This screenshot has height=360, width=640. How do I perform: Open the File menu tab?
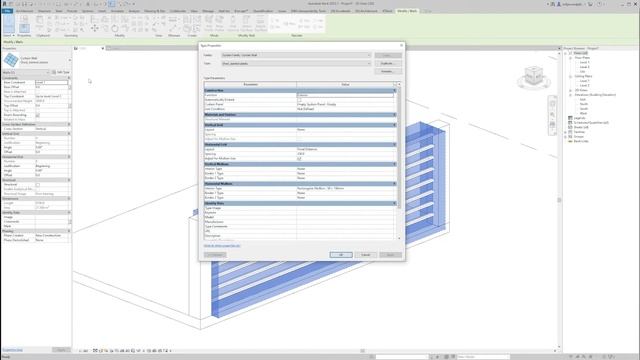(x=7, y=11)
